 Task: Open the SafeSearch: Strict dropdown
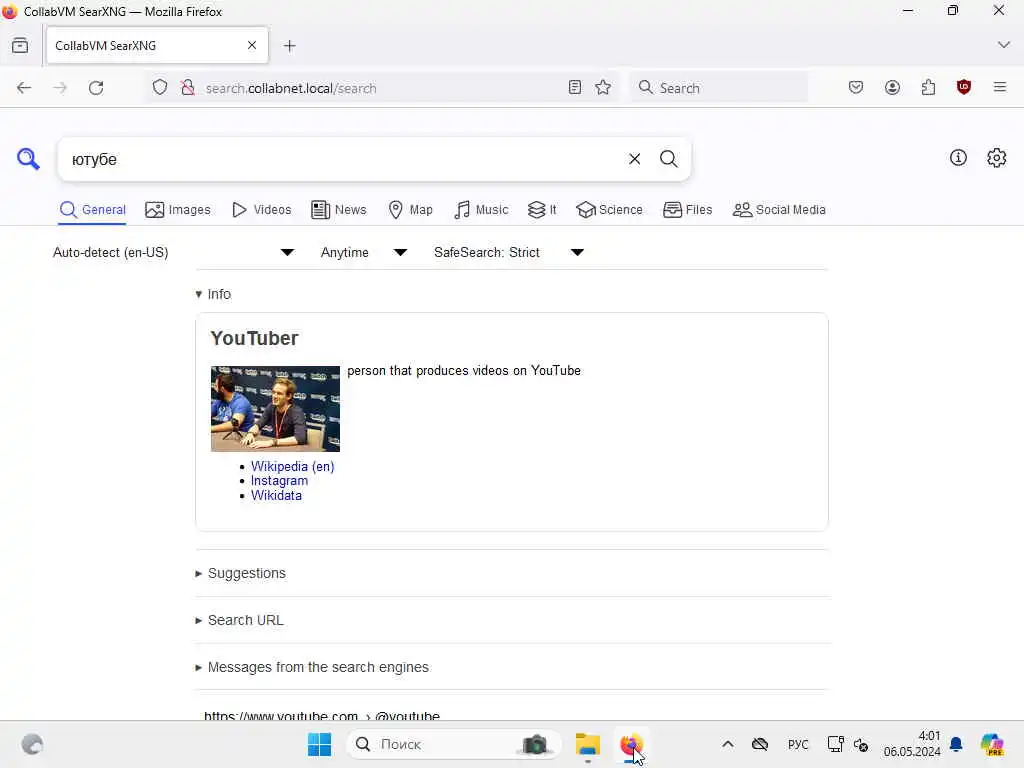tap(509, 252)
